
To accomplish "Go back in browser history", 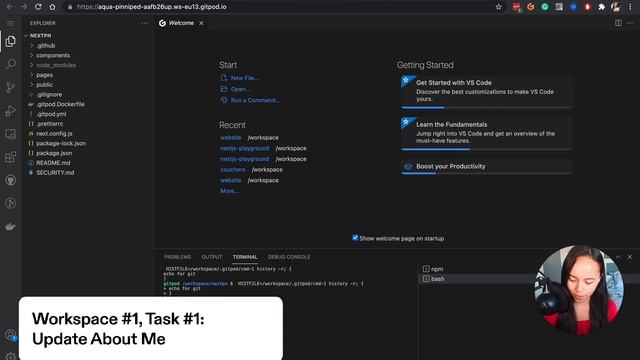I will pos(9,7).
